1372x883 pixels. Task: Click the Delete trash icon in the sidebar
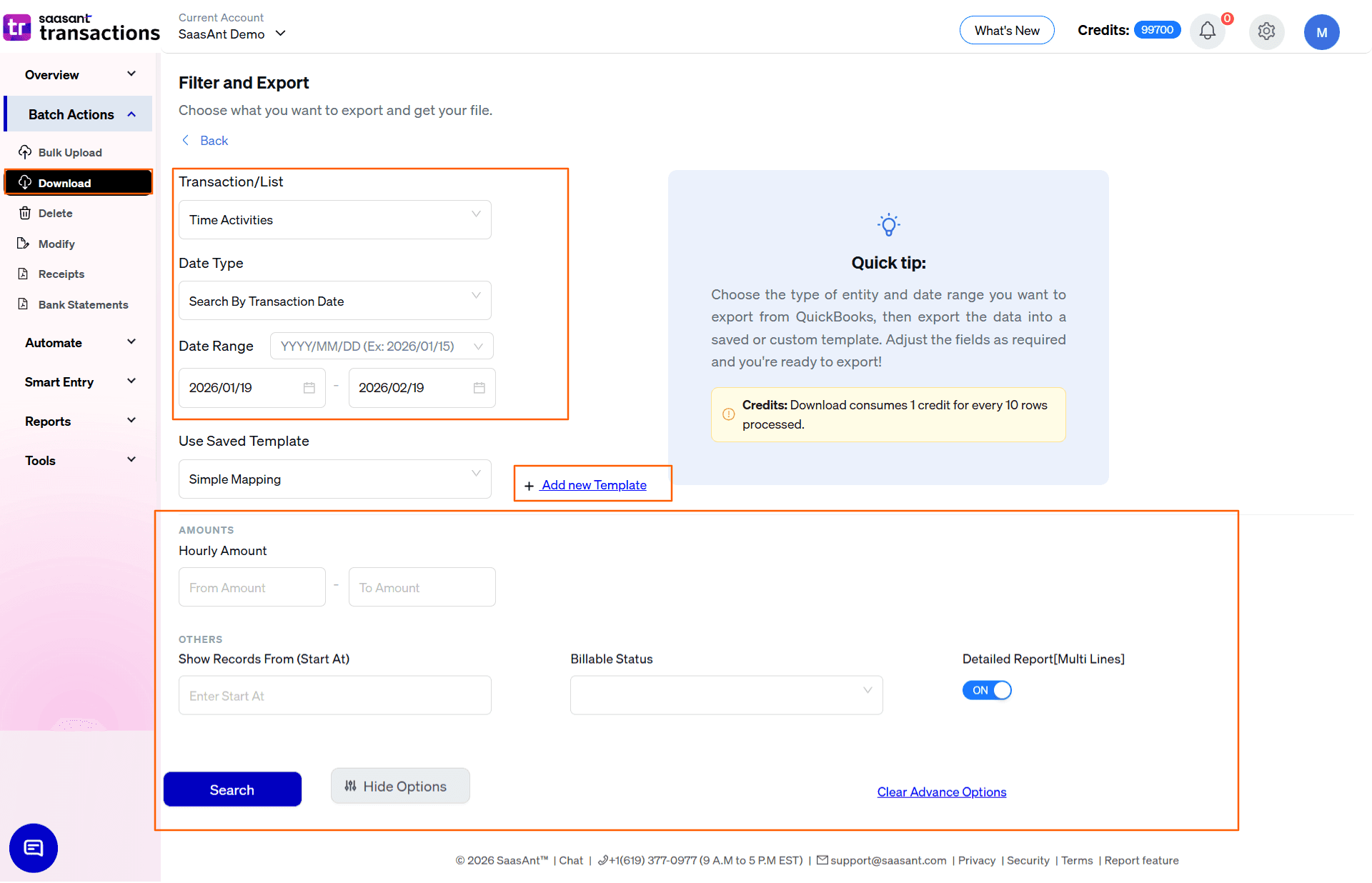coord(25,213)
